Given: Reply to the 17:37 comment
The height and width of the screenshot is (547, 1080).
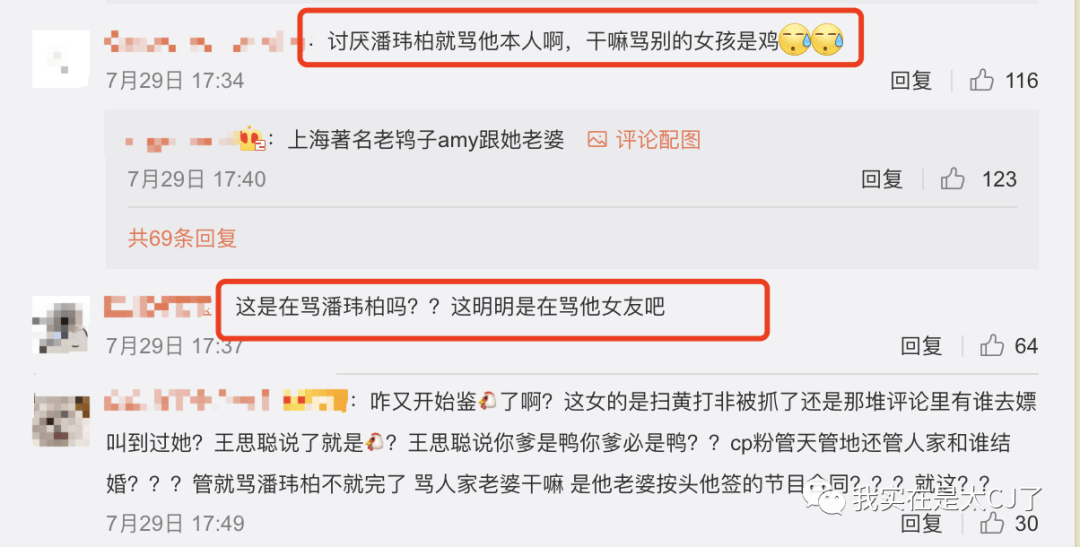Looking at the screenshot, I should (921, 346).
